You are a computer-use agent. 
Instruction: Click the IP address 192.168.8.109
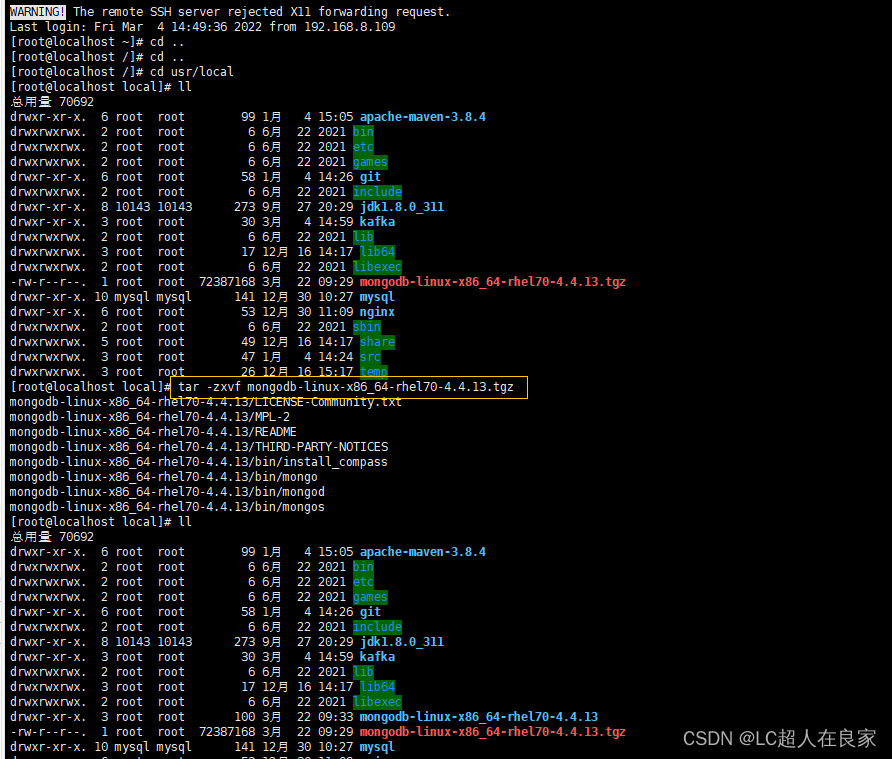point(349,27)
